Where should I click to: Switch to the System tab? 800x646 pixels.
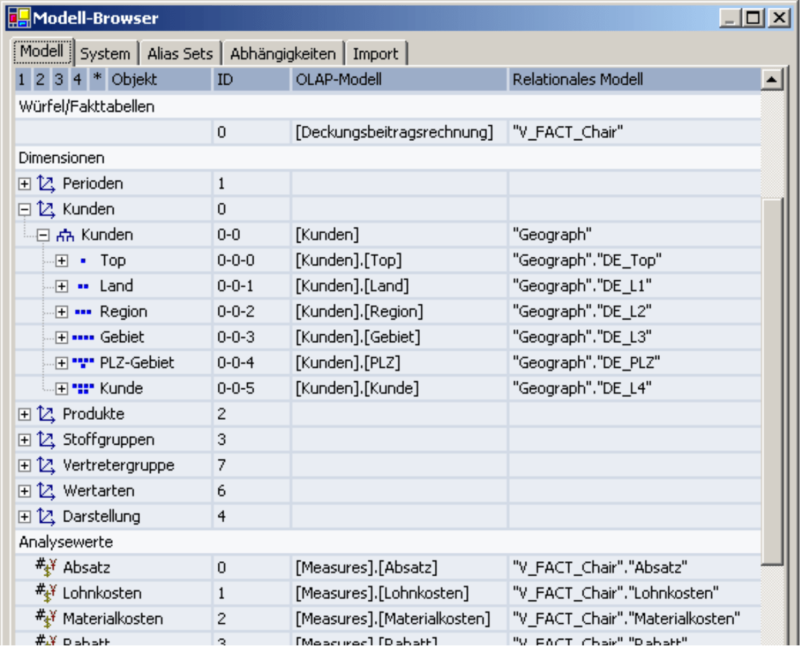pos(105,54)
